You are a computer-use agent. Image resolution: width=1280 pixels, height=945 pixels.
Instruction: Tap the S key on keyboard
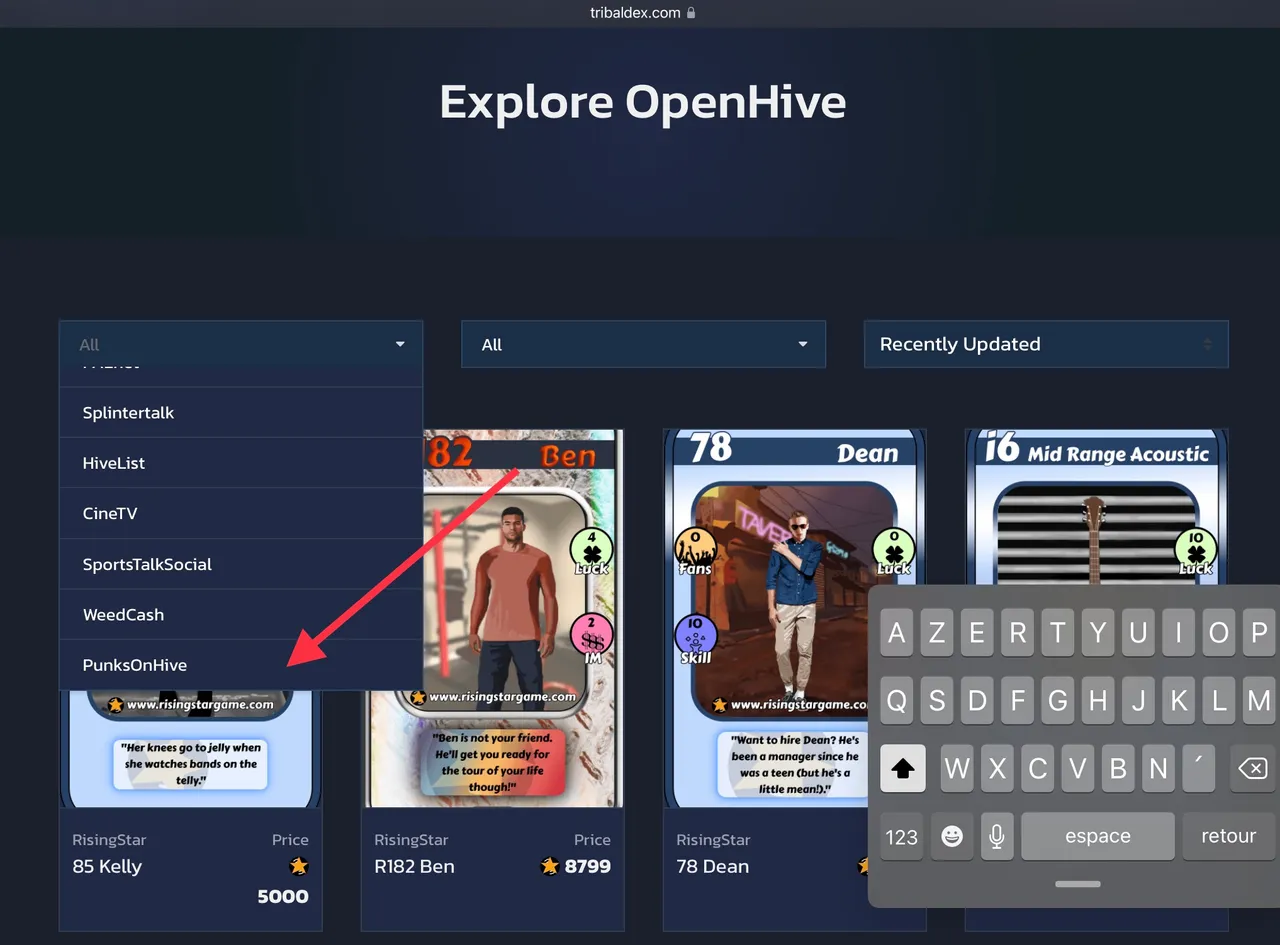tap(937, 701)
